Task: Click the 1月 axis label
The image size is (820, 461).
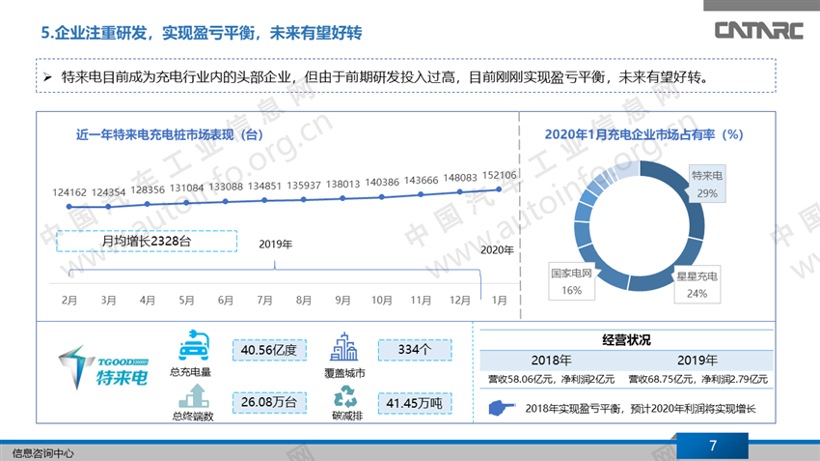Action: (x=499, y=301)
